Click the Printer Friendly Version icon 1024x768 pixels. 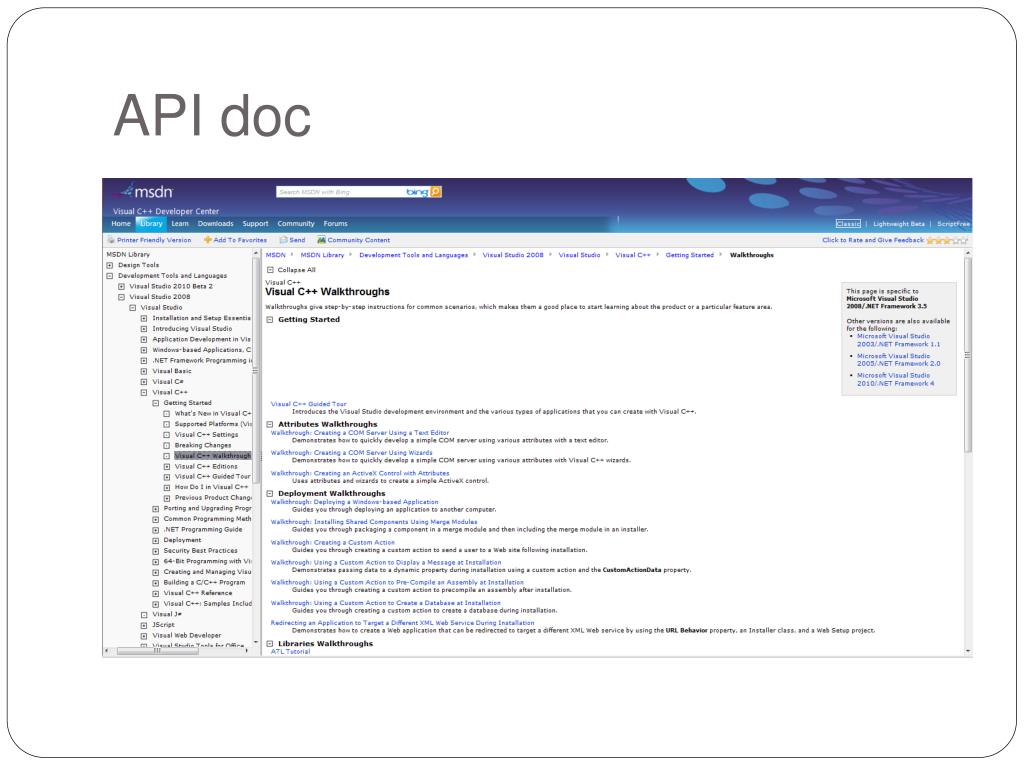point(111,240)
